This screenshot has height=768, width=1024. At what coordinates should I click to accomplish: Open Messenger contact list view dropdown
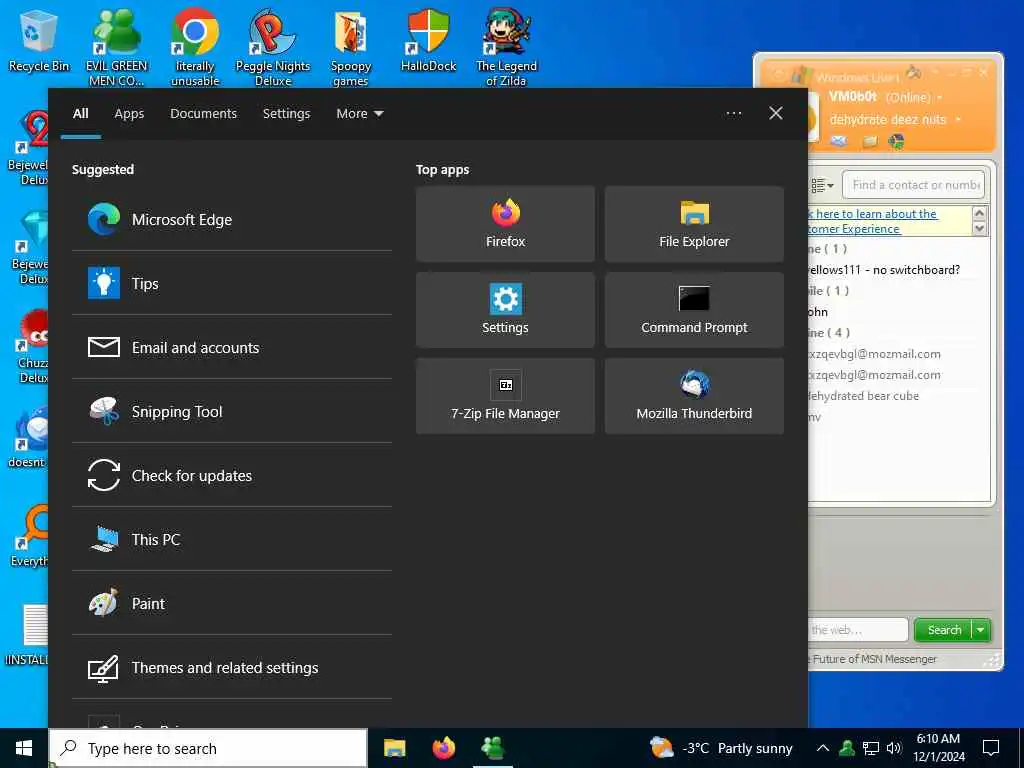pyautogui.click(x=822, y=185)
